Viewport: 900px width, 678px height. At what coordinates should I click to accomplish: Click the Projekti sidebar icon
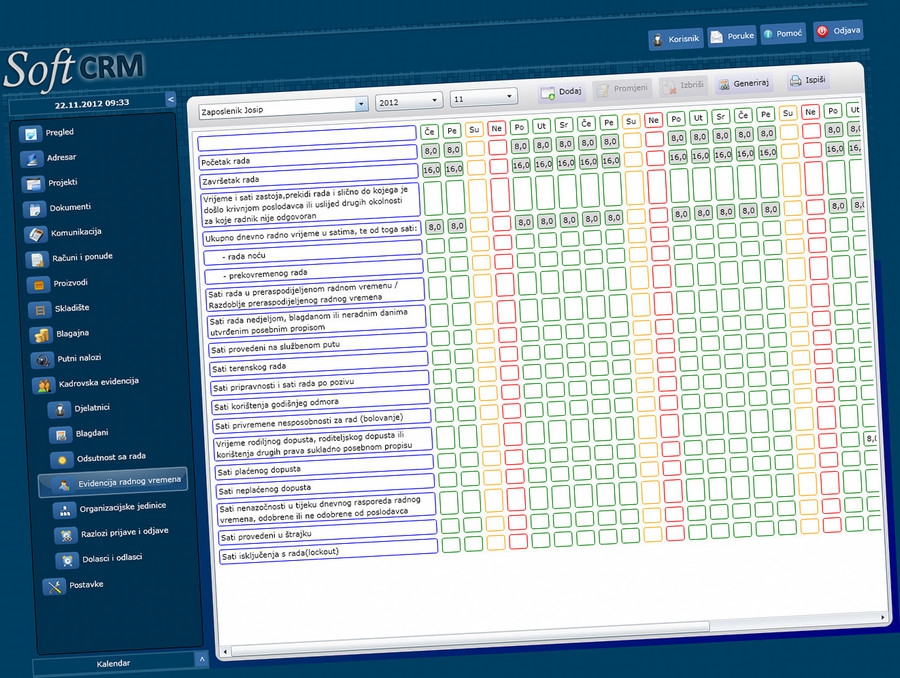pos(33,184)
